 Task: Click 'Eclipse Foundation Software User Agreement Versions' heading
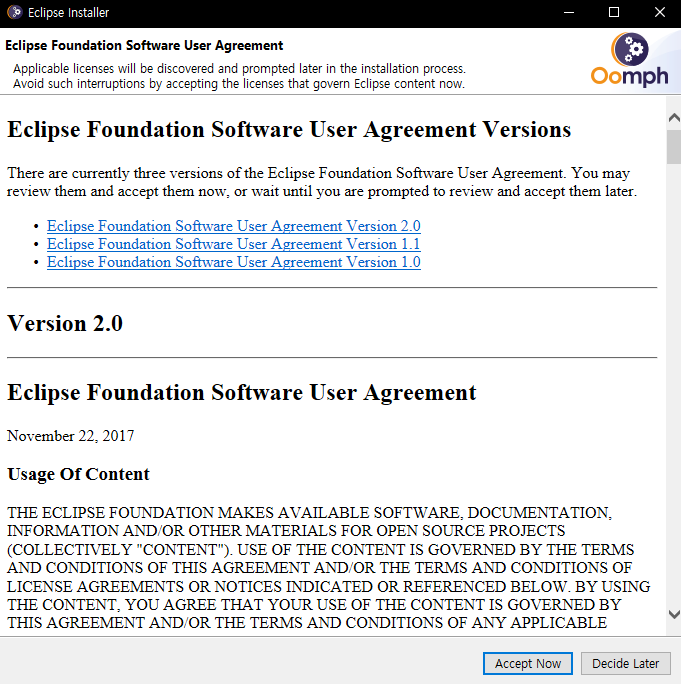tap(289, 130)
